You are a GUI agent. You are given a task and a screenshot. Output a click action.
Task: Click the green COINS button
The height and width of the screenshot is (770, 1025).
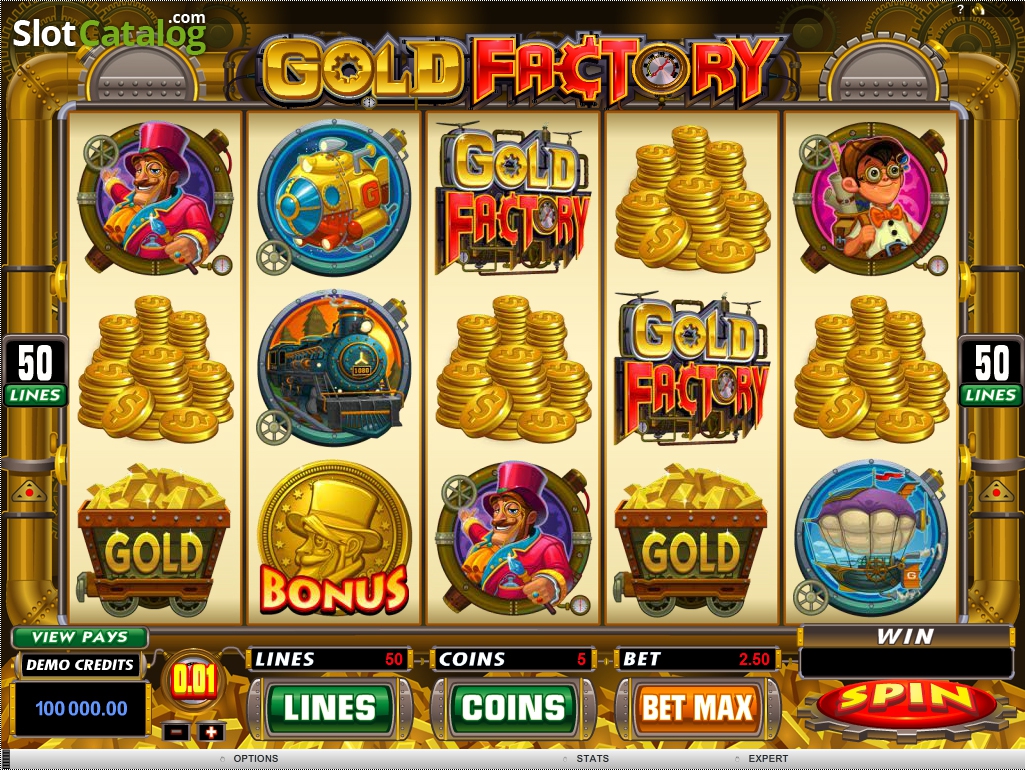513,708
